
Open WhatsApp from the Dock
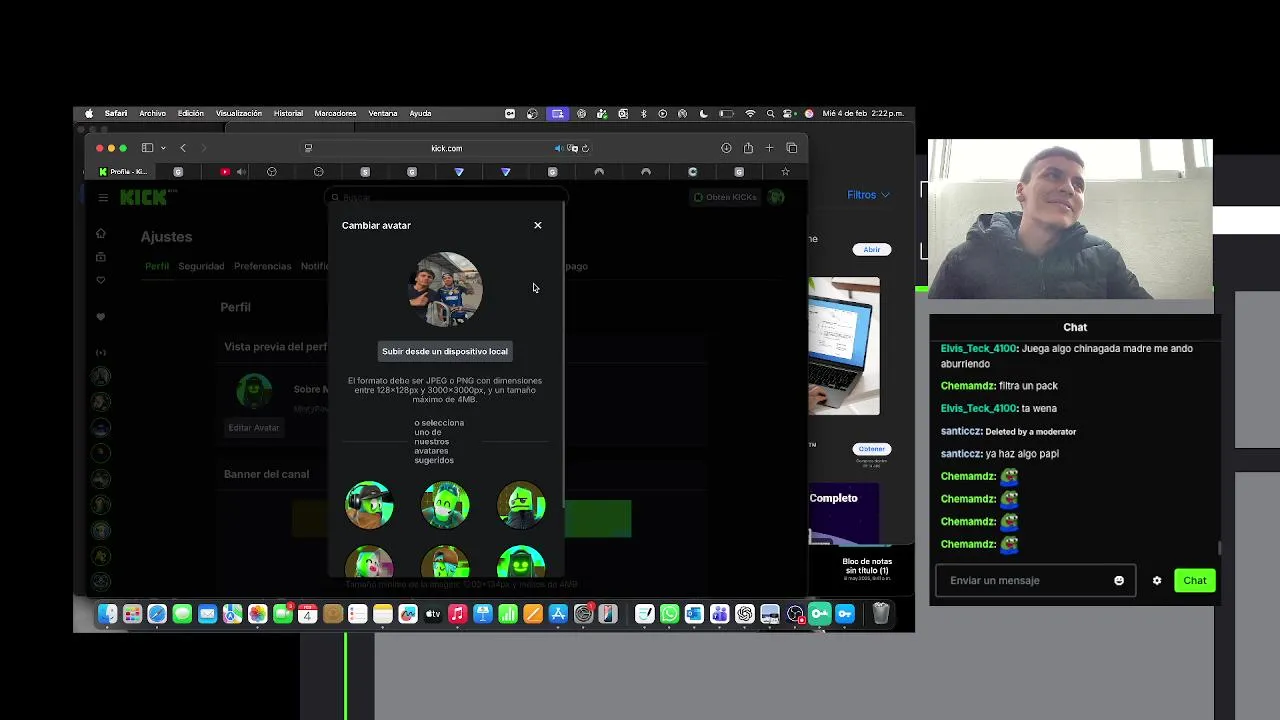click(x=669, y=614)
